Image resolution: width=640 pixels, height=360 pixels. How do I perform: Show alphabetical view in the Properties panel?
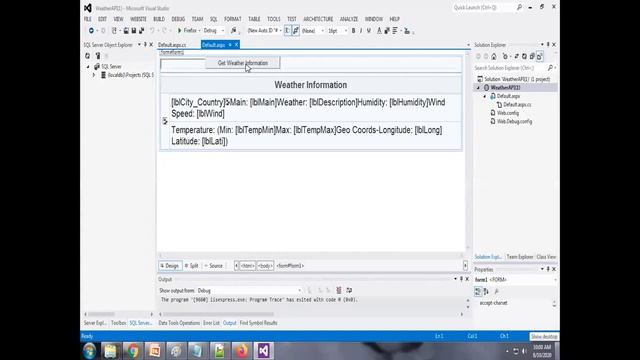[486, 291]
